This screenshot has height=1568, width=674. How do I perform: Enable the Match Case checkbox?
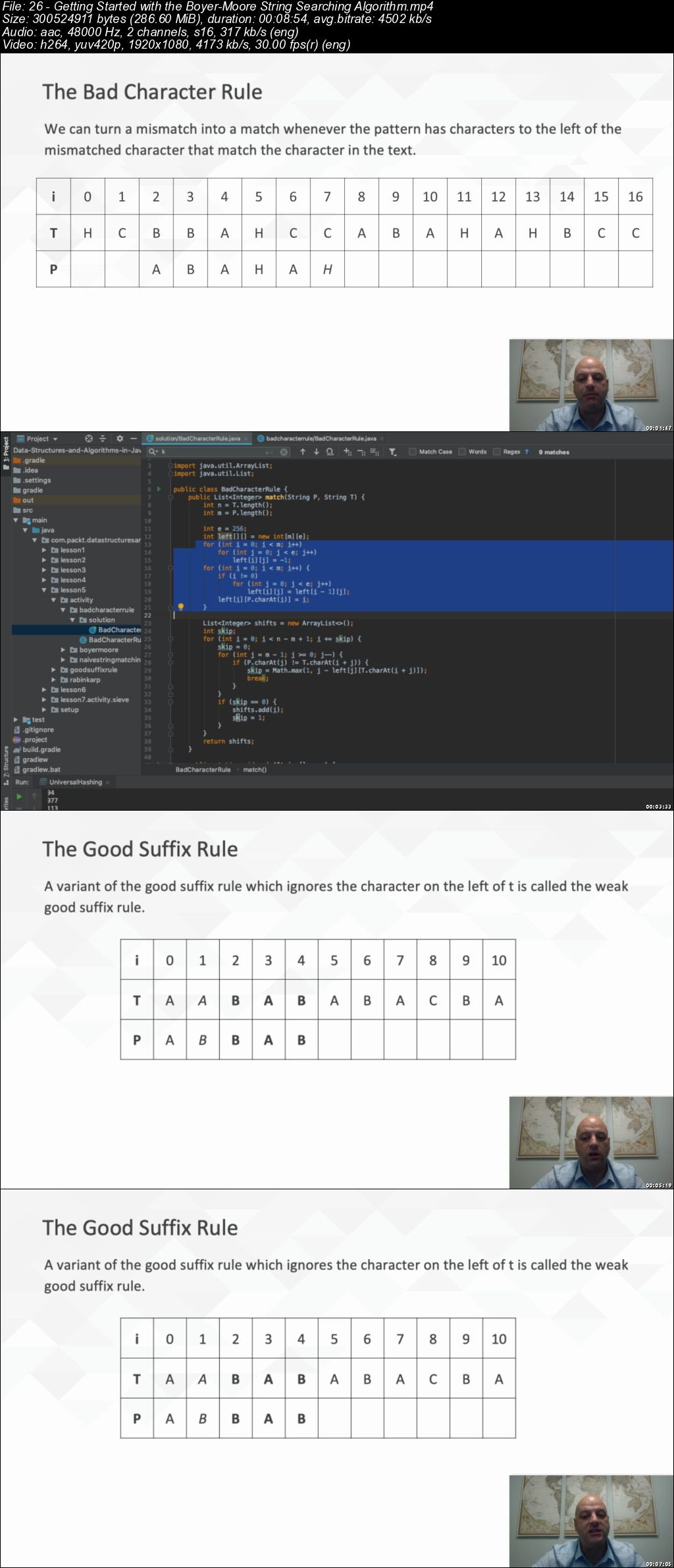(413, 452)
